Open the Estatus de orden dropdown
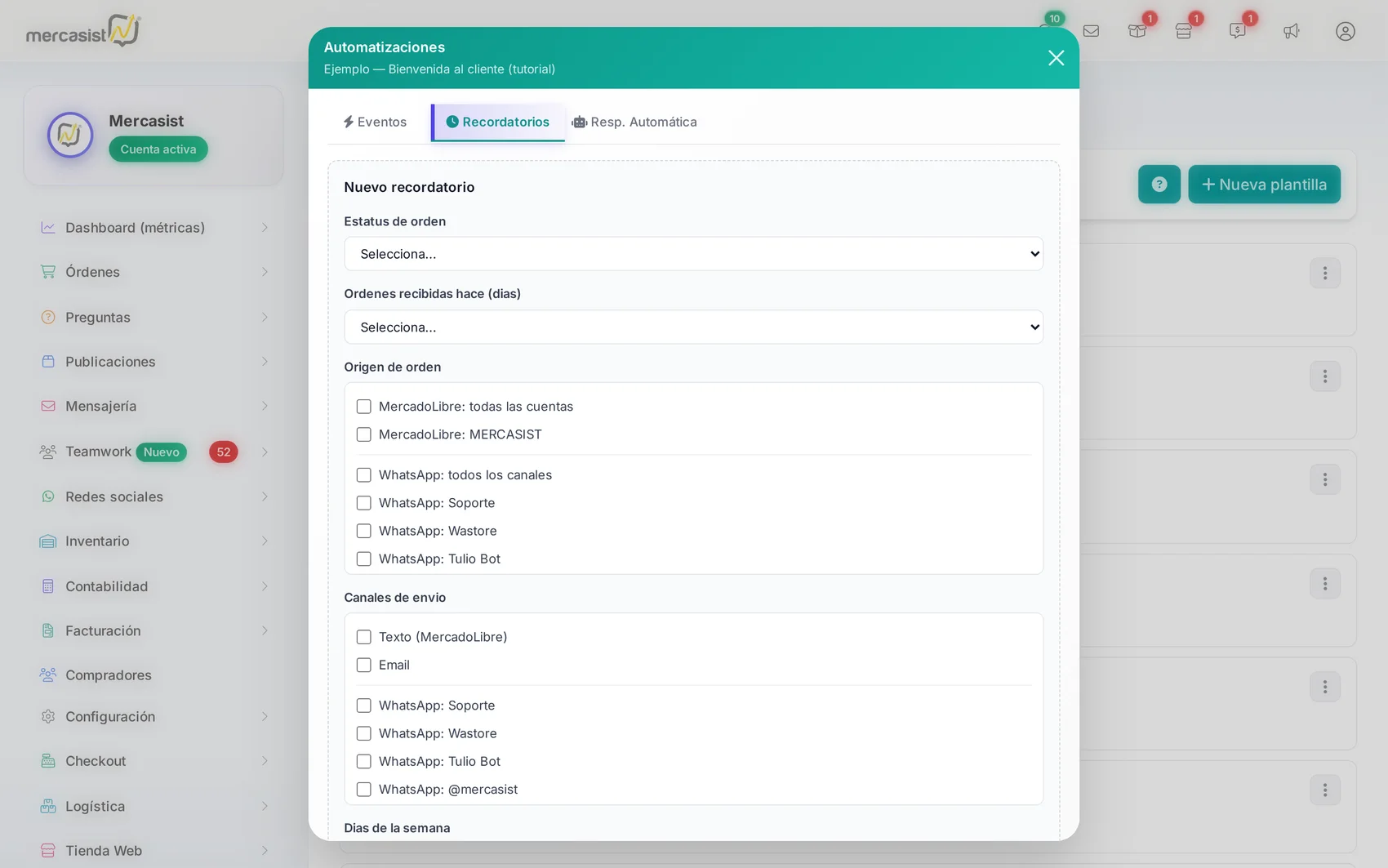 pyautogui.click(x=693, y=254)
